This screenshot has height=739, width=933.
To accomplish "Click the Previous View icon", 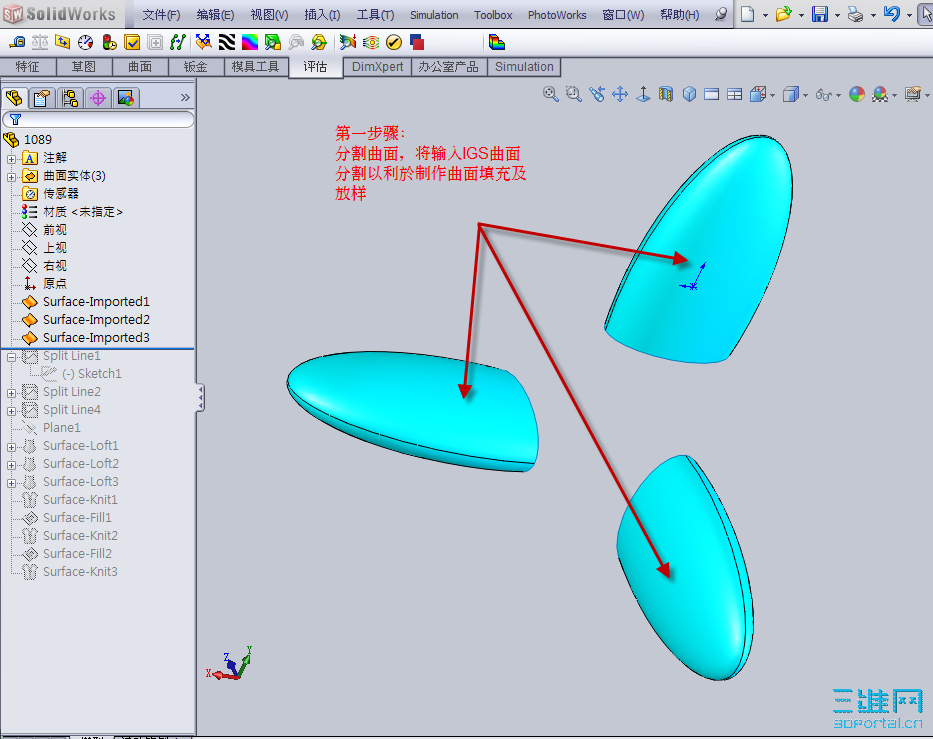I will point(597,94).
